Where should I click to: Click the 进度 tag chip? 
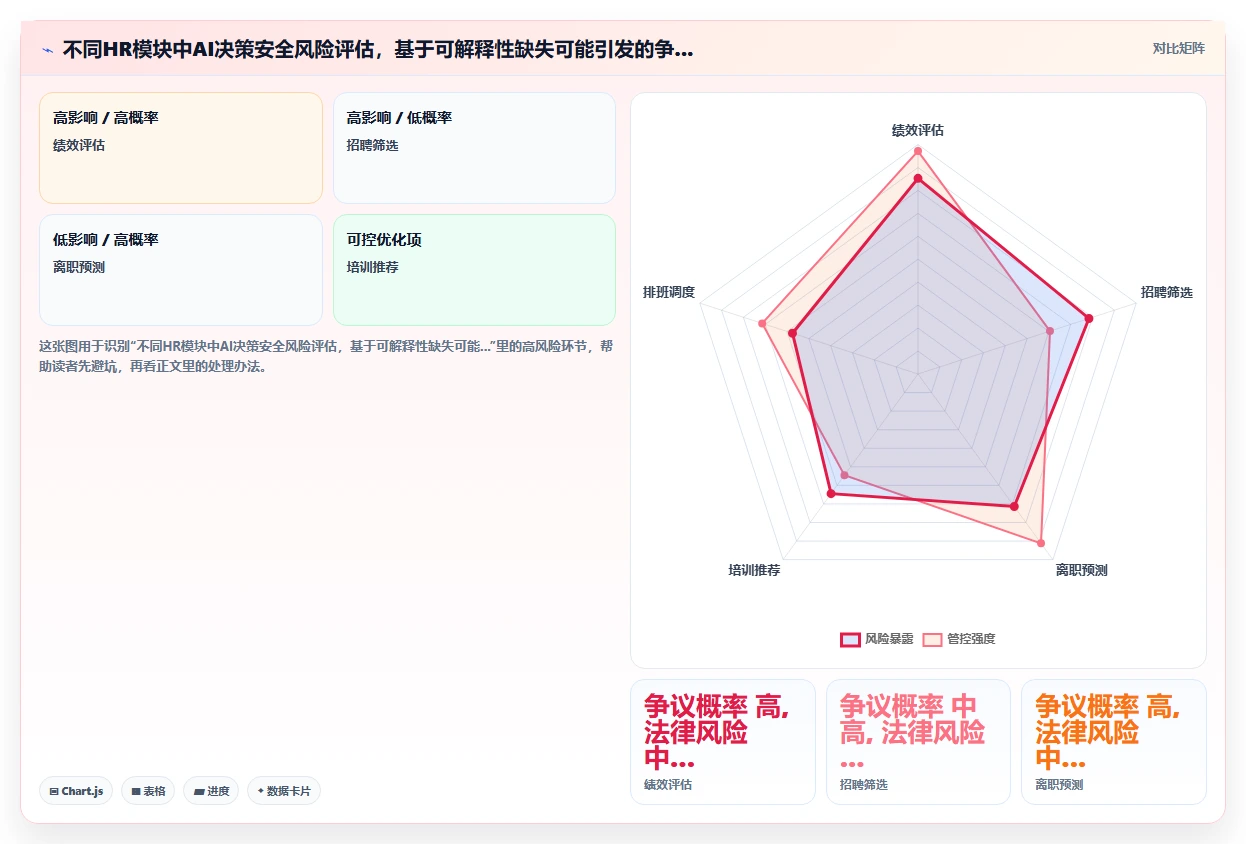tap(211, 791)
